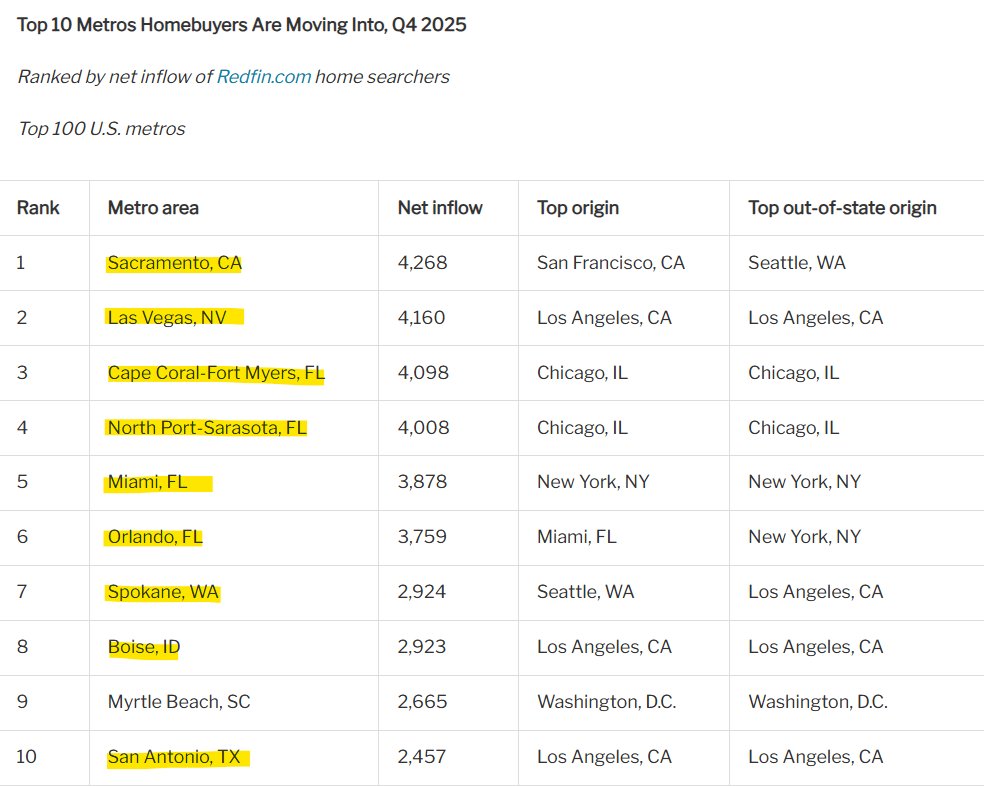
Task: Click rank number 10
Action: click(26, 757)
